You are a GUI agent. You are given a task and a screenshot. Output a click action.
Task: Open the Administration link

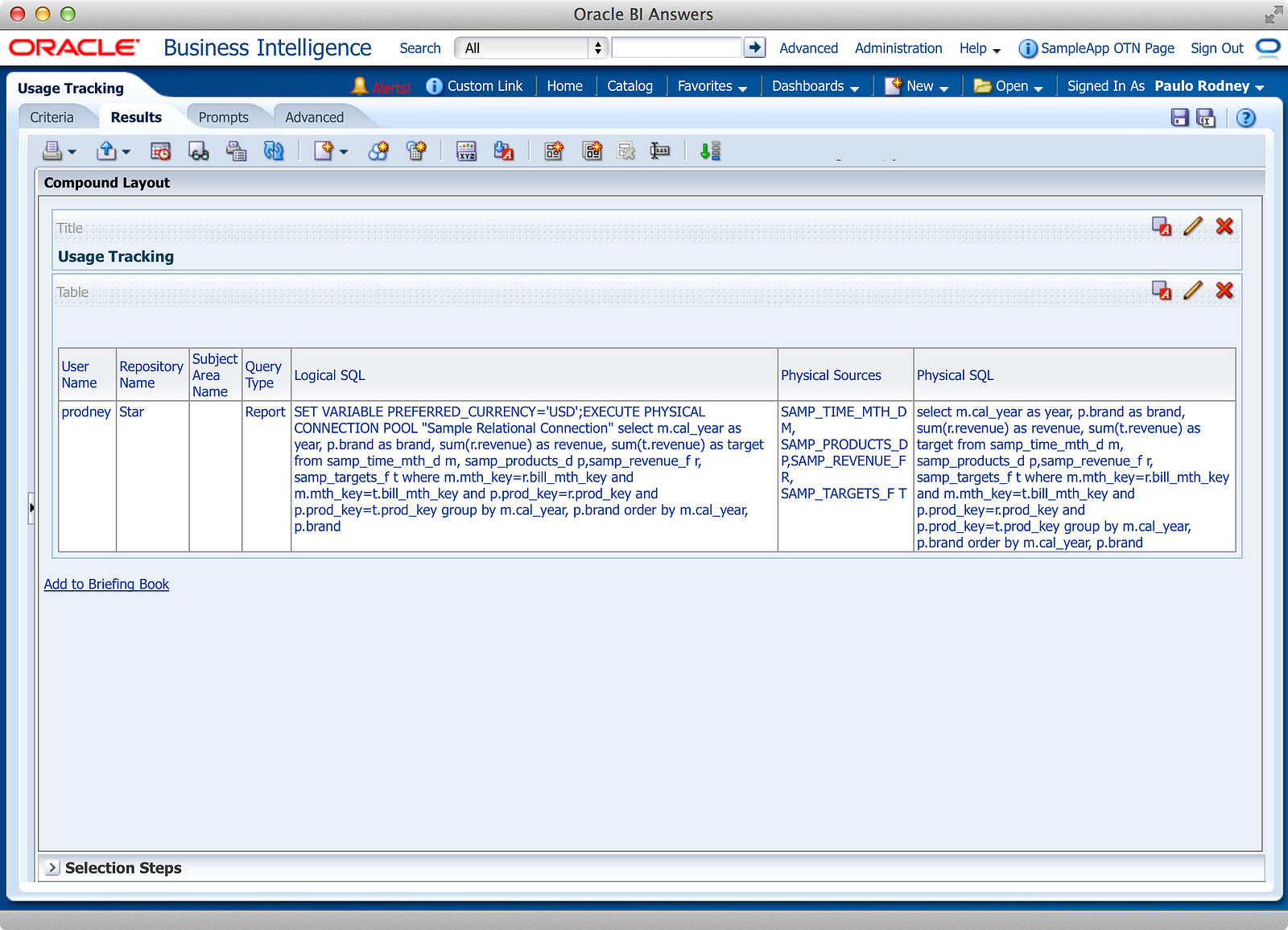pos(898,48)
